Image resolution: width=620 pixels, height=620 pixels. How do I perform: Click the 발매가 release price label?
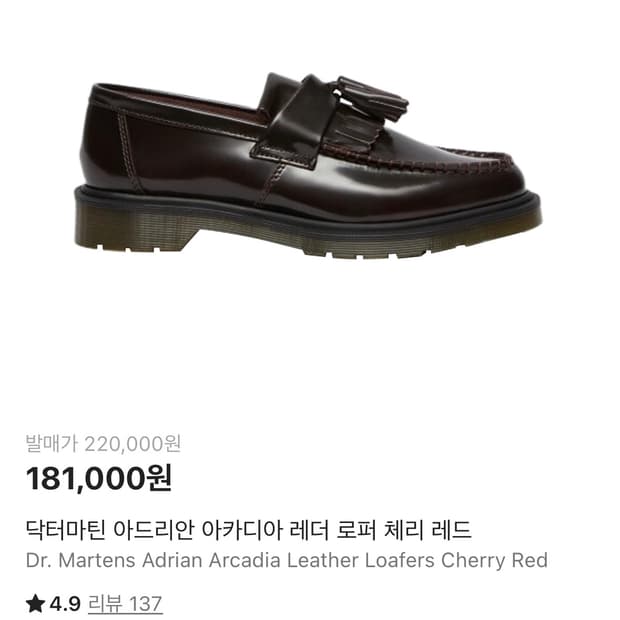click(x=51, y=444)
